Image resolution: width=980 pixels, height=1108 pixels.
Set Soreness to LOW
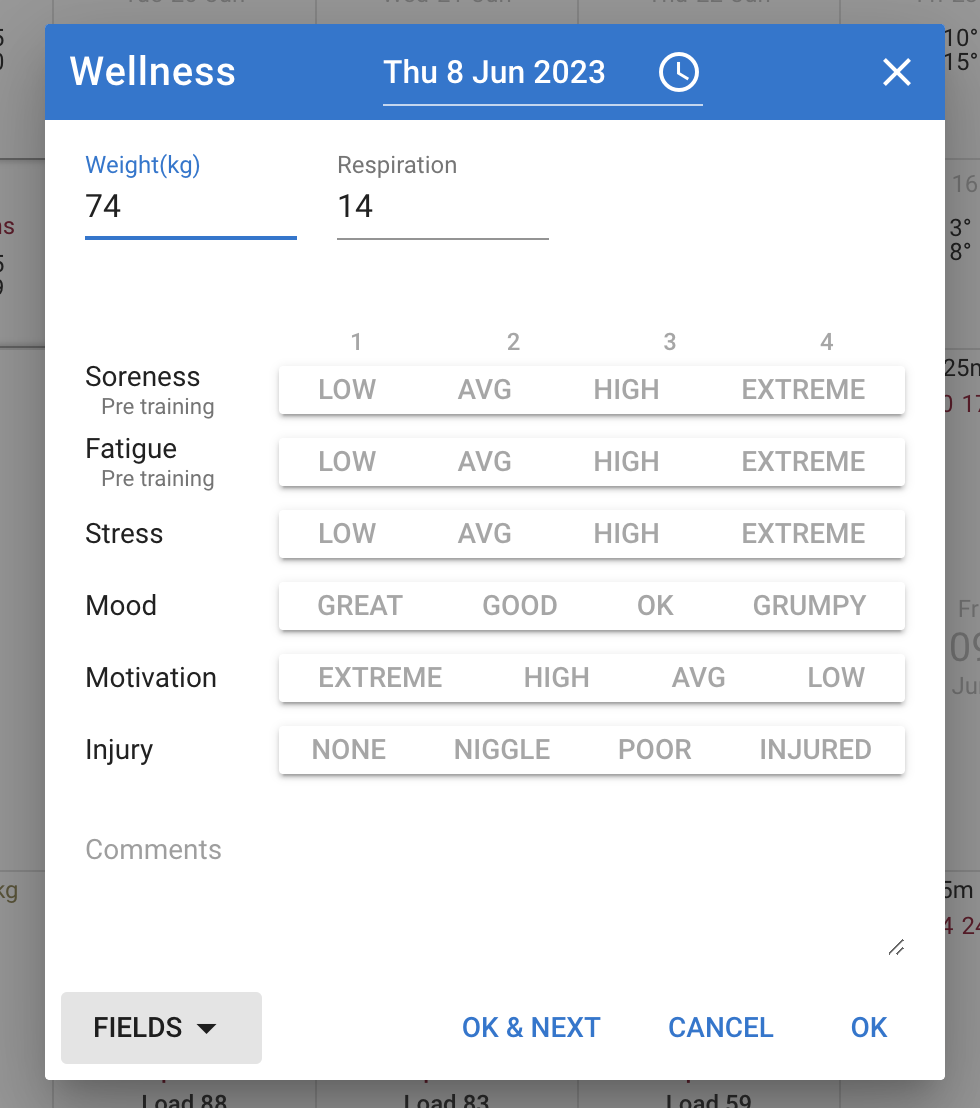click(x=347, y=389)
